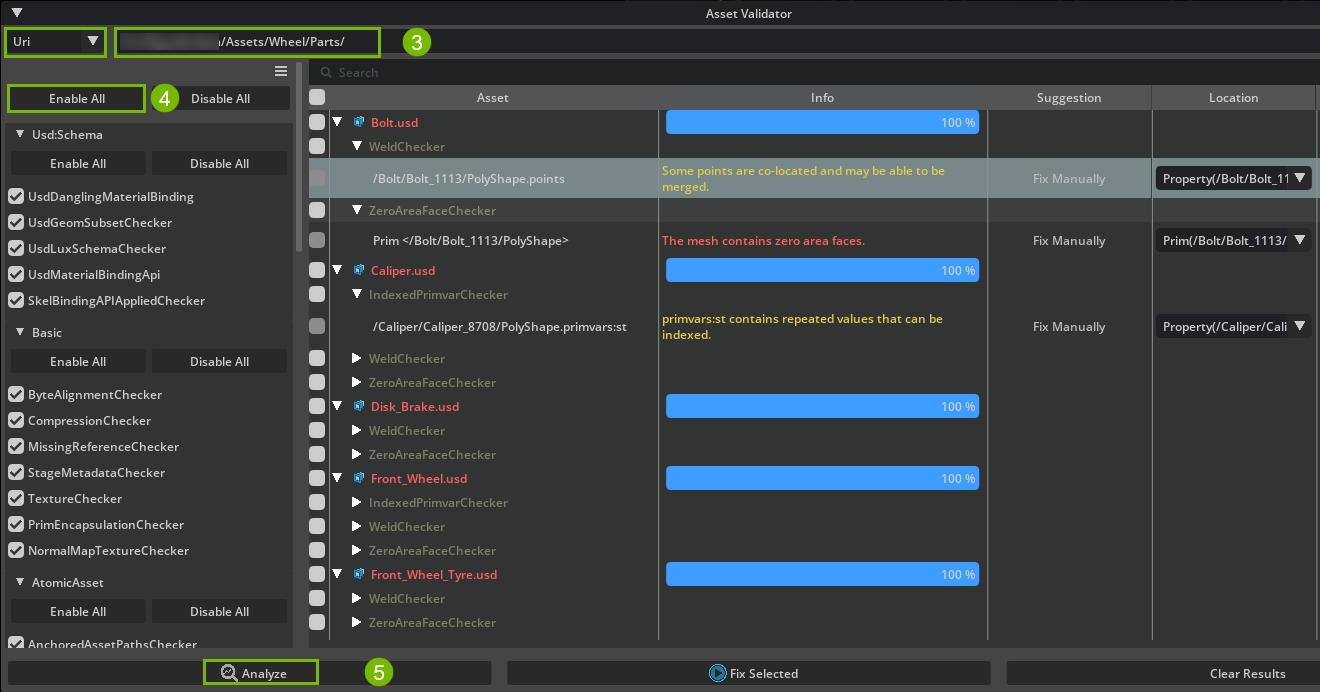The image size is (1320, 692).
Task: Click the USD file icon beside Bolt.usd
Action: coord(358,122)
